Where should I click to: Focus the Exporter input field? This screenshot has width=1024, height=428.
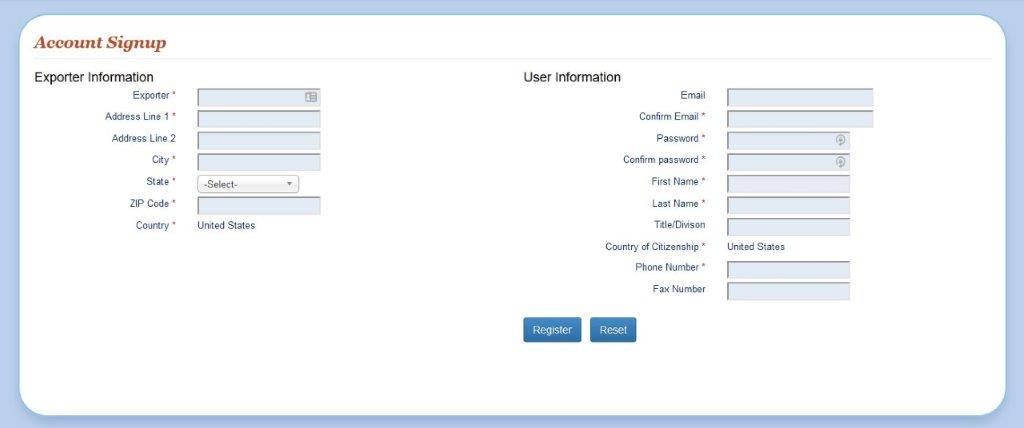[x=259, y=97]
